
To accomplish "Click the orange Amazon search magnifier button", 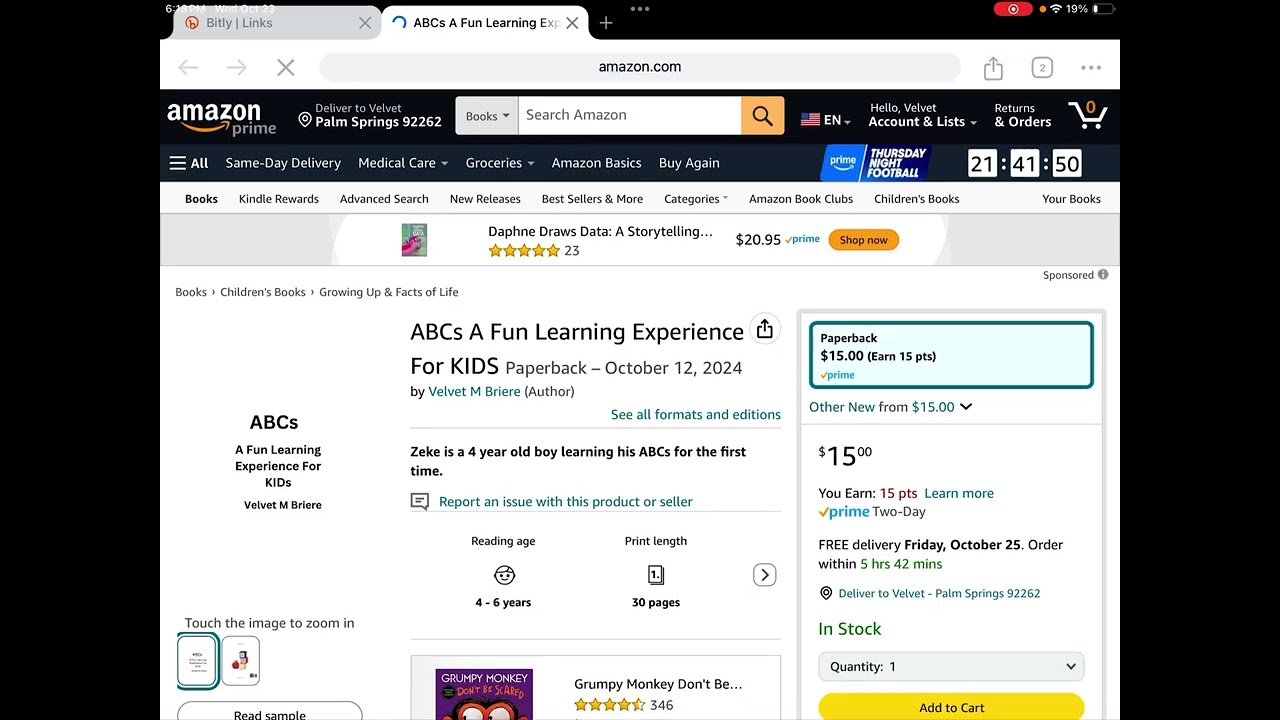I will point(762,116).
